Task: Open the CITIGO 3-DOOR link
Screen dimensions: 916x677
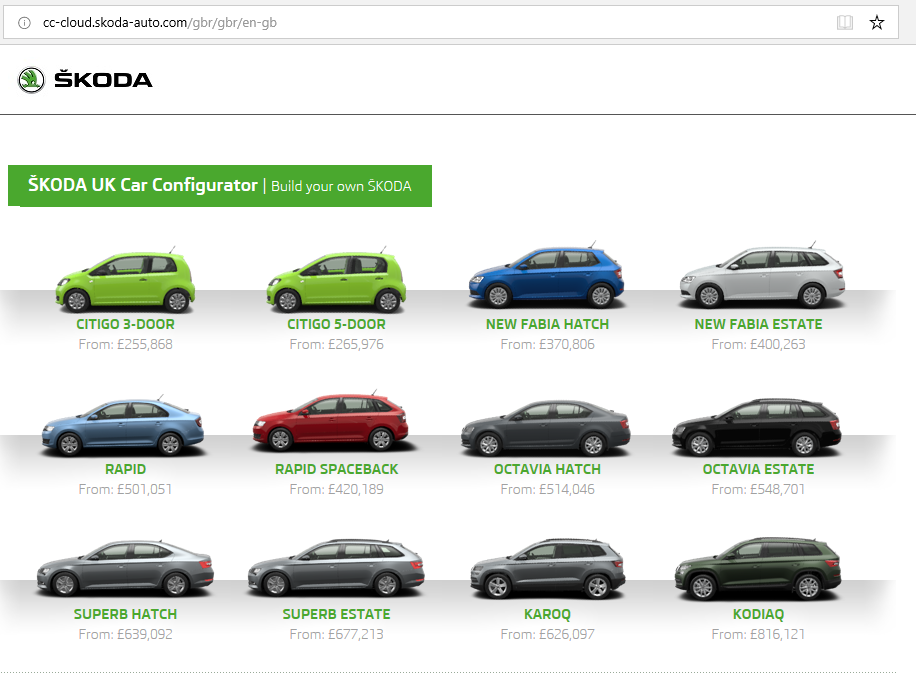Action: click(x=125, y=324)
